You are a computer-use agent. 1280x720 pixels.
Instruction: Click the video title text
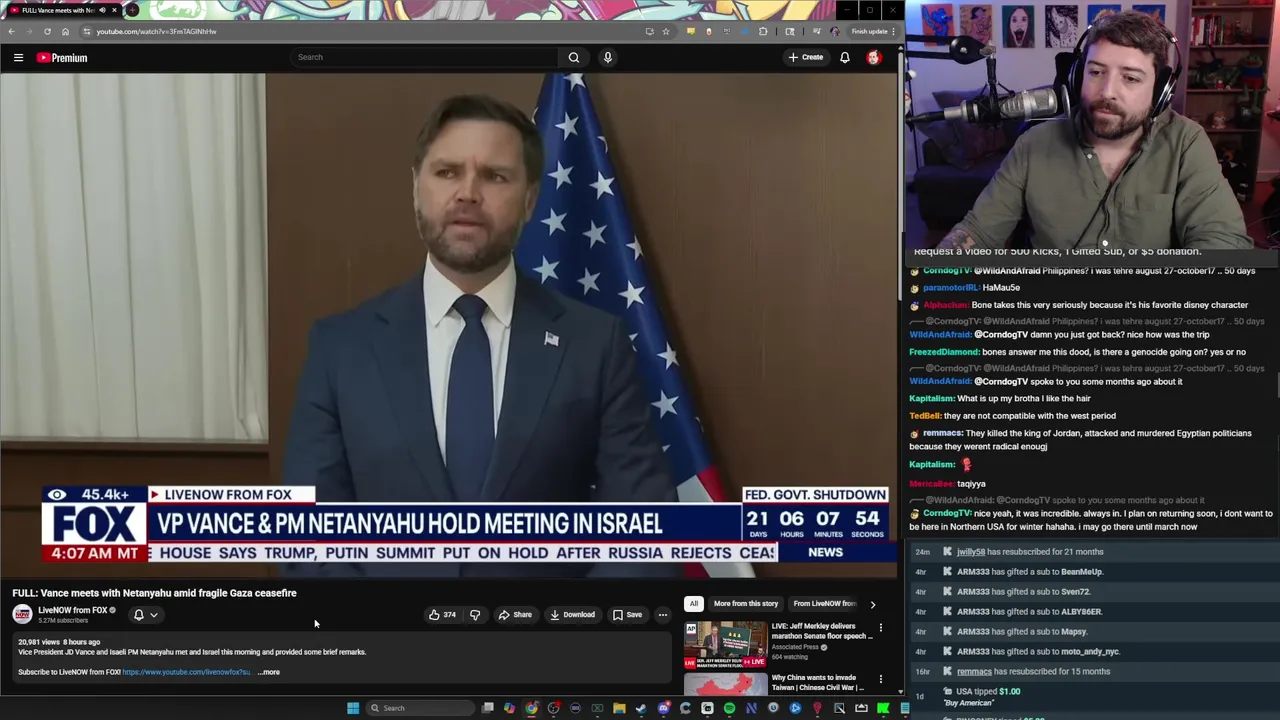[x=154, y=593]
